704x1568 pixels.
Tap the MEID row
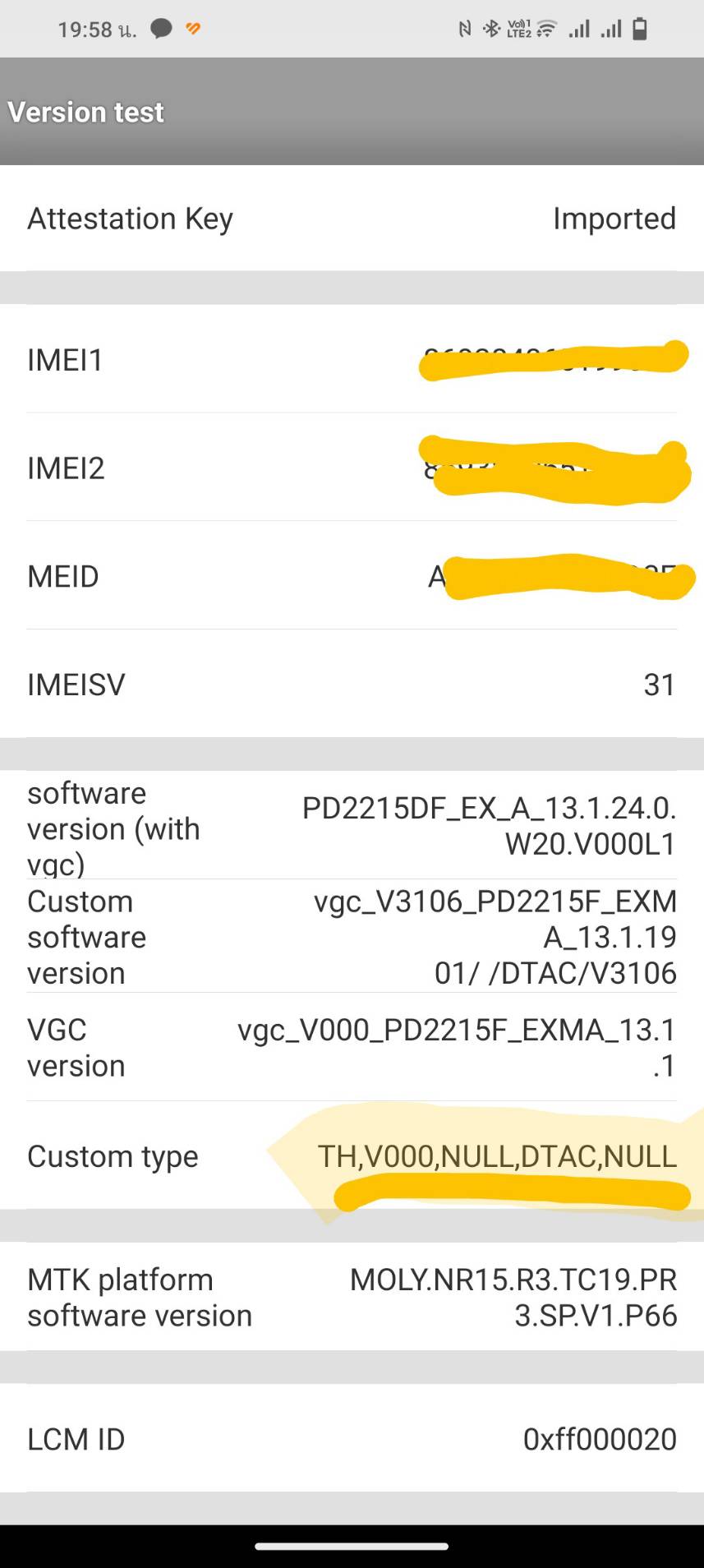point(352,576)
